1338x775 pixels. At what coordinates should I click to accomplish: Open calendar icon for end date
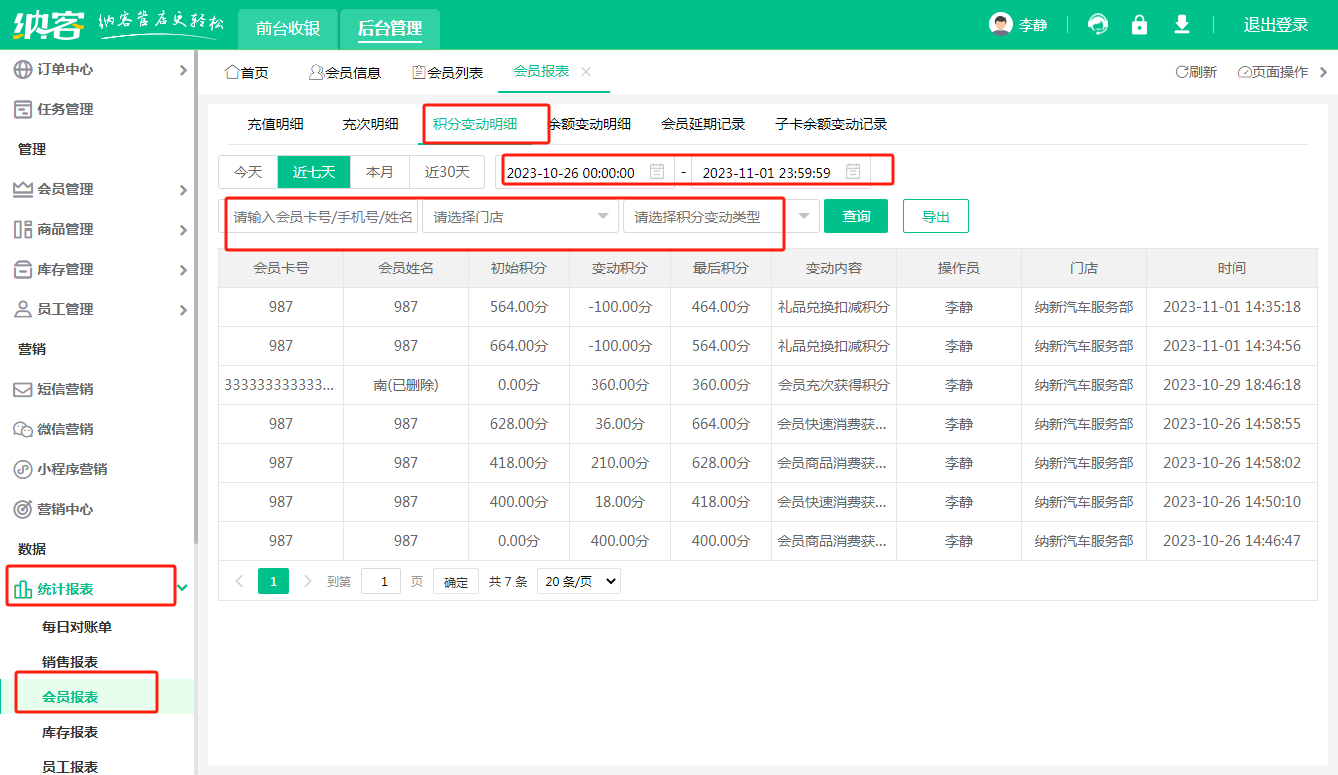tap(853, 172)
